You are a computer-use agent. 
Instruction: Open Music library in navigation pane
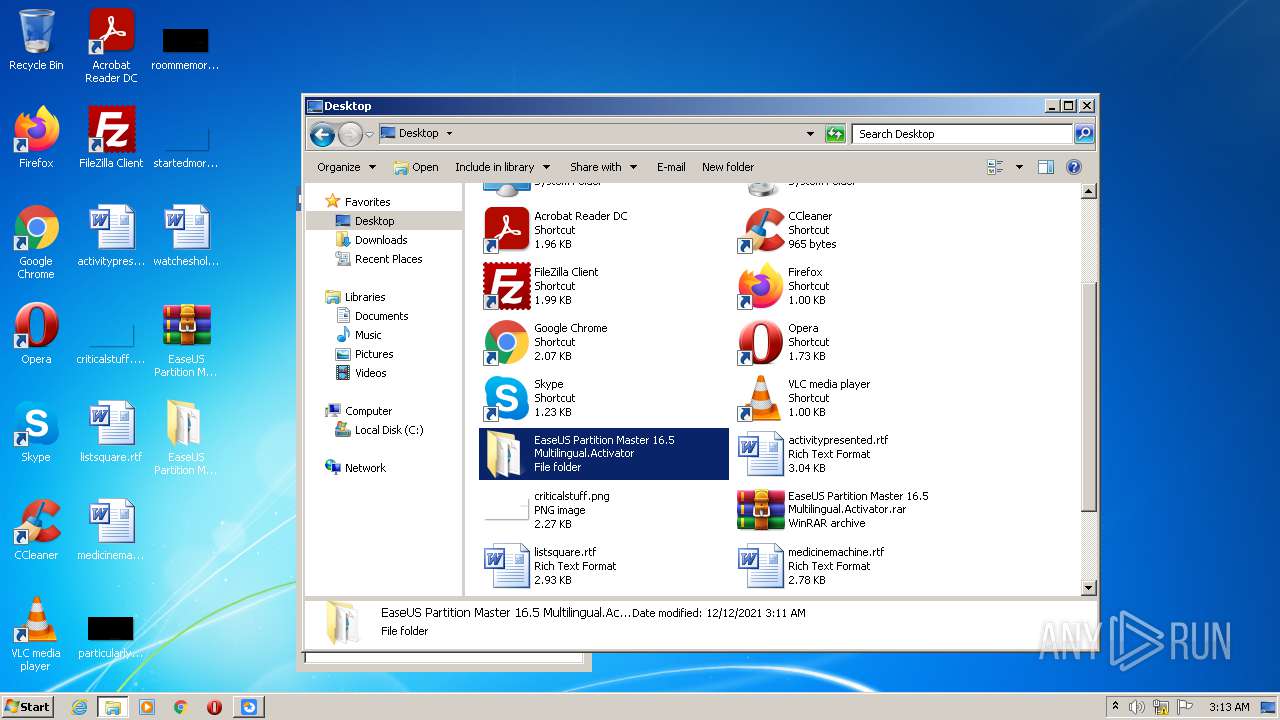coord(368,335)
